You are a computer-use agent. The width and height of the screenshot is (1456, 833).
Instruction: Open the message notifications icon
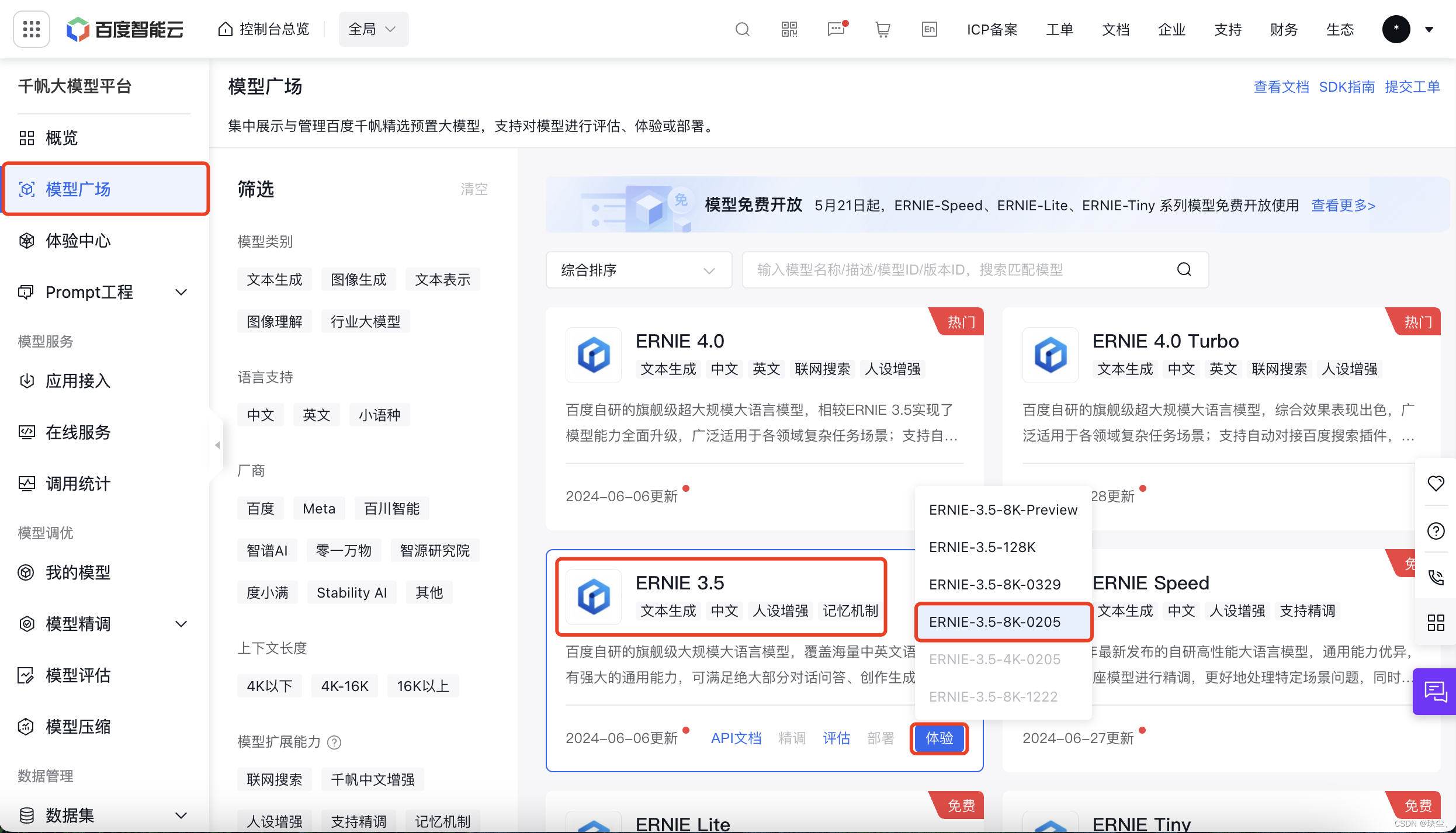click(836, 29)
